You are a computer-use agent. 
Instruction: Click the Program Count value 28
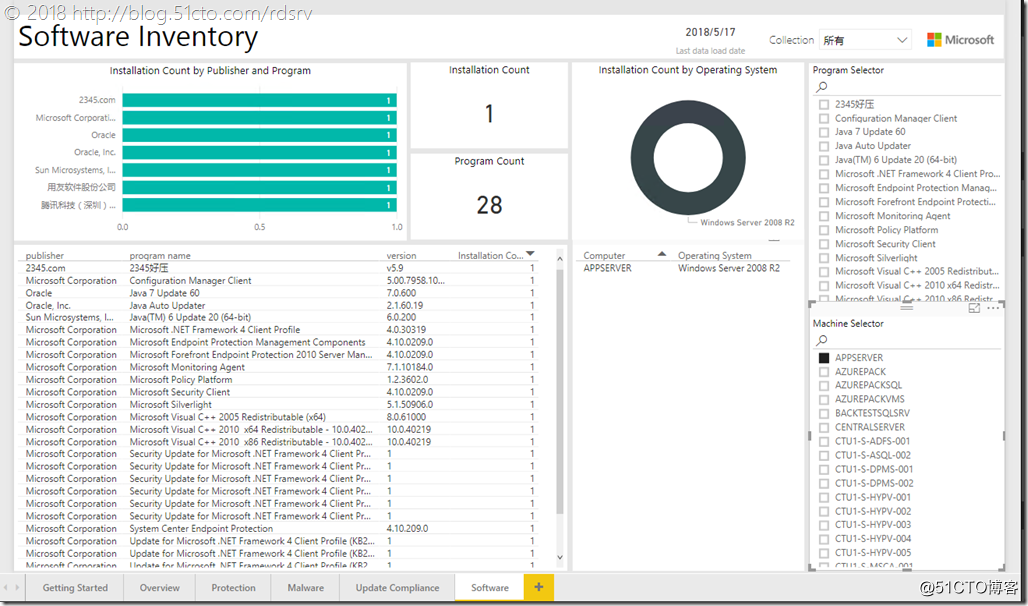click(489, 205)
